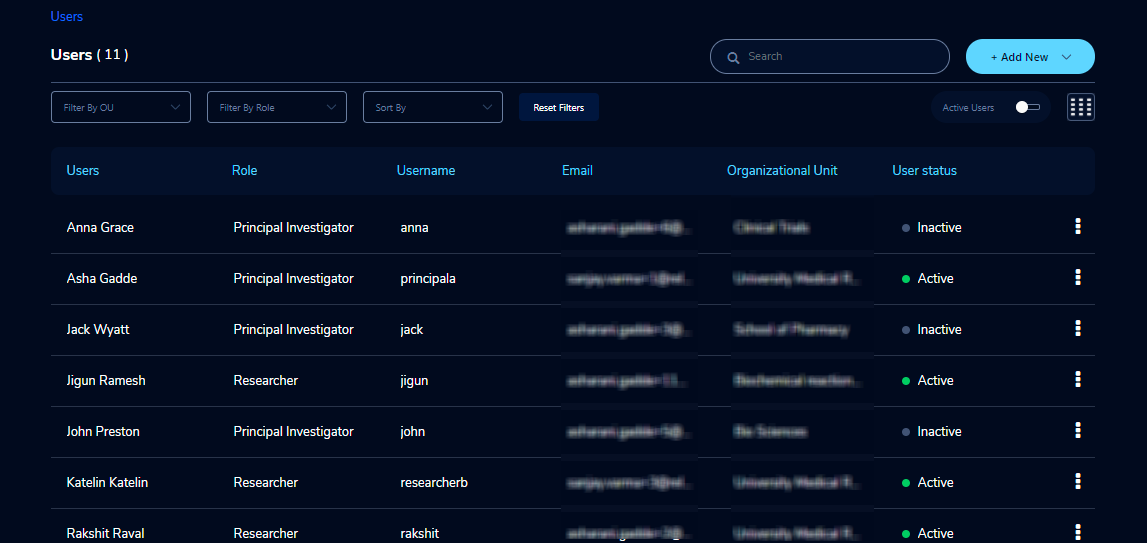Screen dimensions: 1147x543
Task: Click Principal Investigator role for Jack Wyatt
Action: pyautogui.click(x=293, y=330)
